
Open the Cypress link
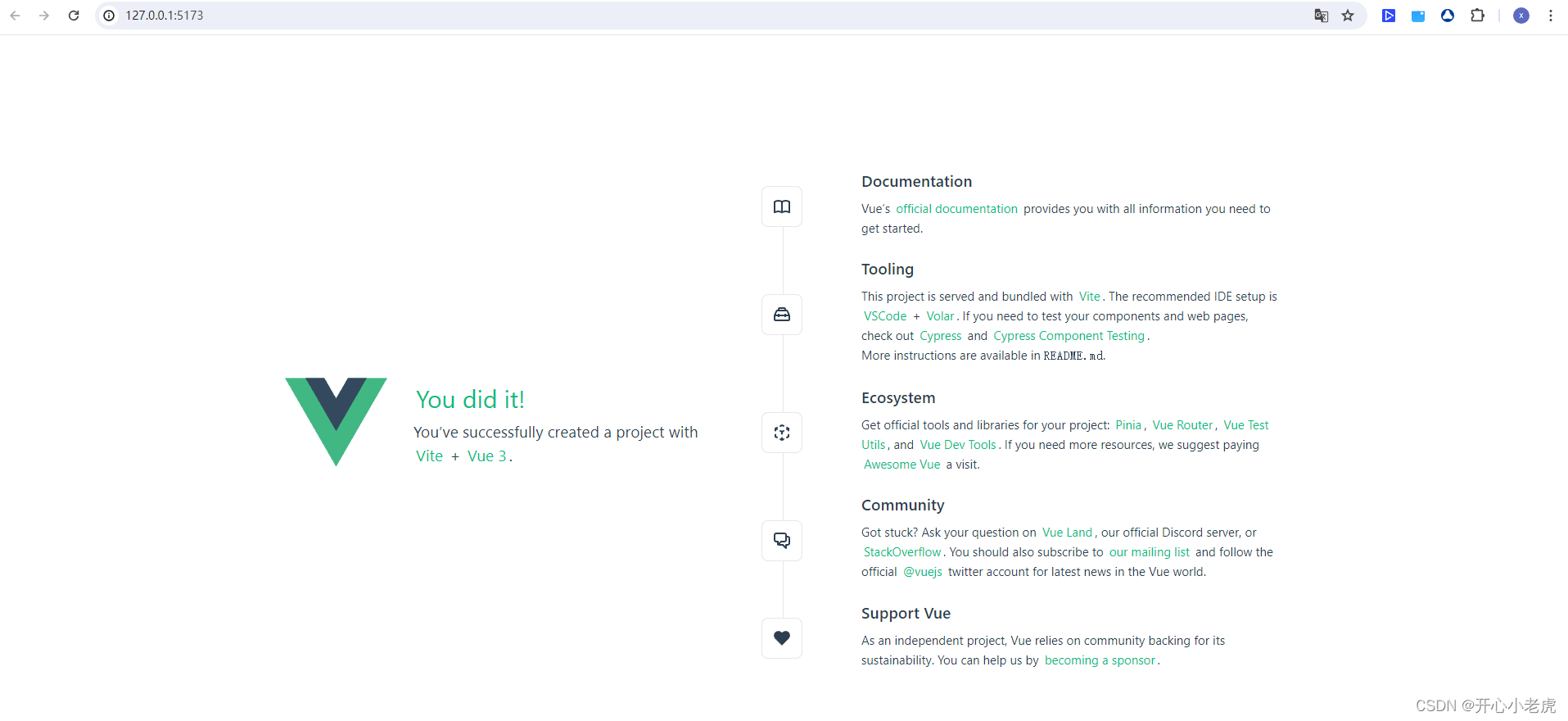941,336
